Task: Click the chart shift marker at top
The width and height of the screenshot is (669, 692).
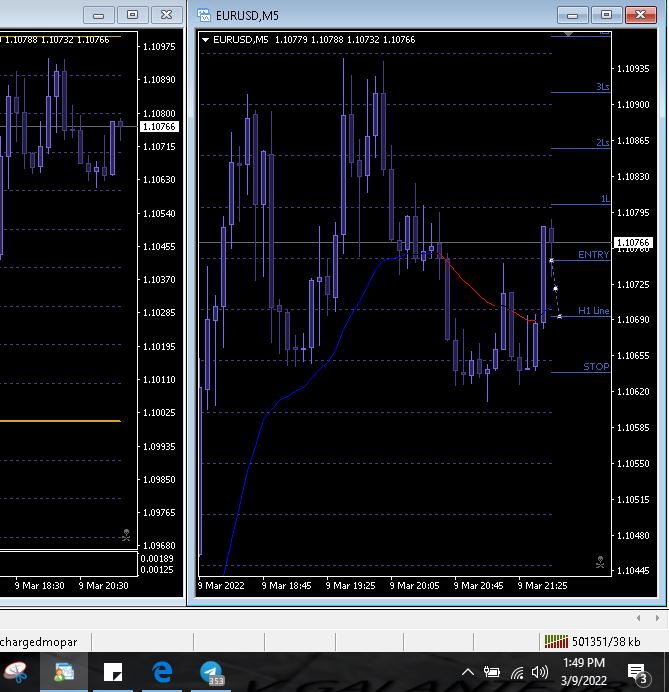Action: click(x=569, y=34)
